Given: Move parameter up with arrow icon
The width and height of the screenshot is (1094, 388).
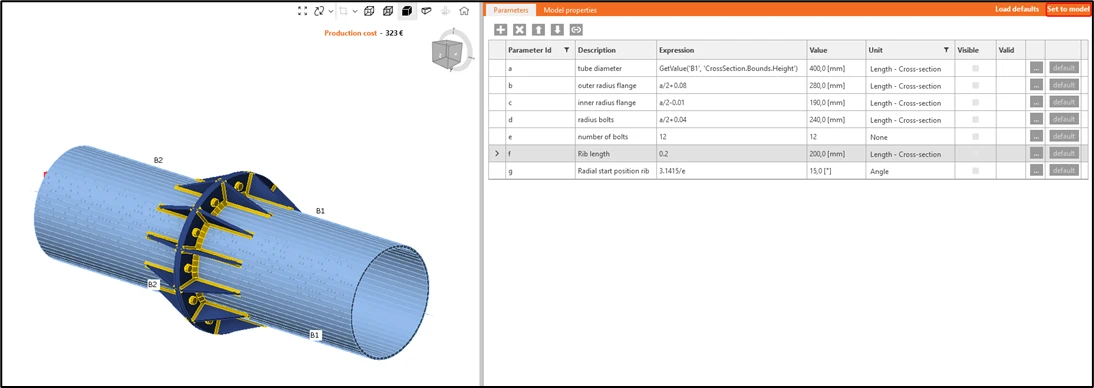Looking at the screenshot, I should pyautogui.click(x=538, y=29).
